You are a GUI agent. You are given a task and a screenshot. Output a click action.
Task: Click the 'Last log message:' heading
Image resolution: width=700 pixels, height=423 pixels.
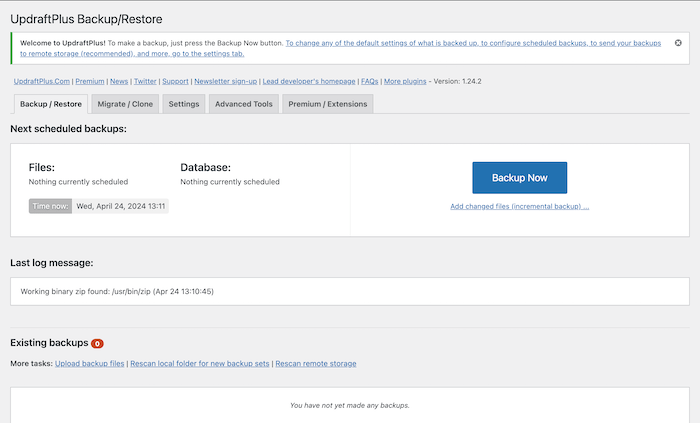point(52,263)
